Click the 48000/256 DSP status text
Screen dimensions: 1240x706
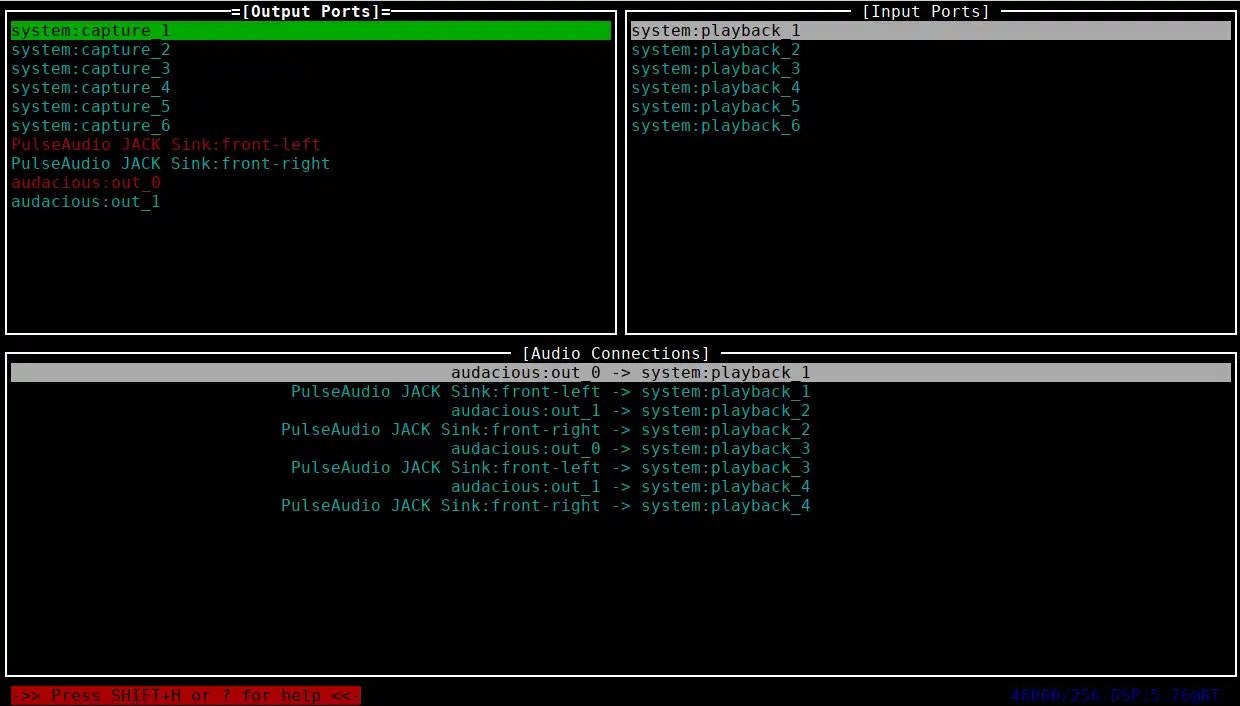click(x=1116, y=695)
